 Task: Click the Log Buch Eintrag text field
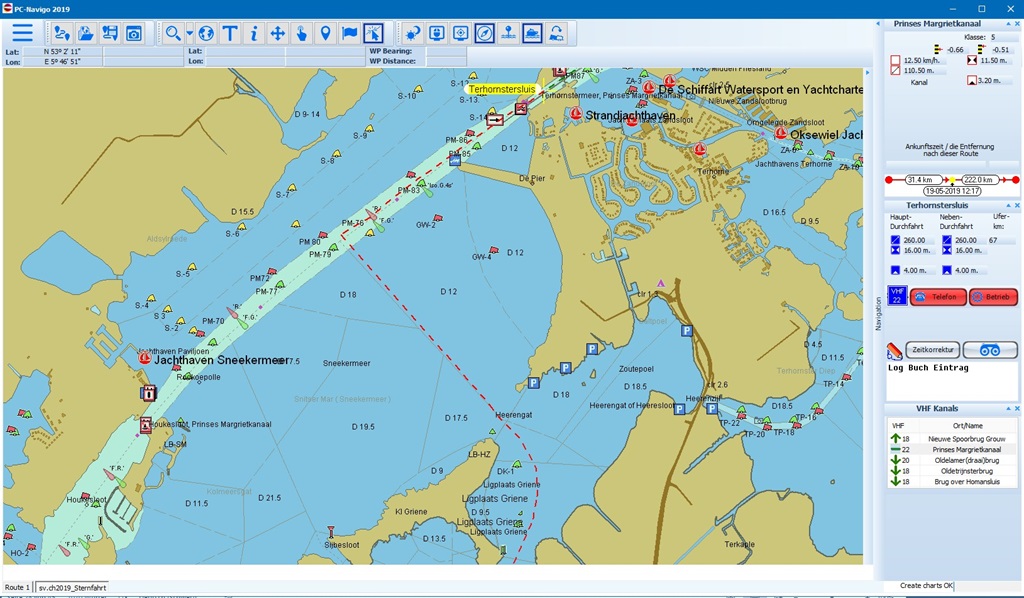click(951, 381)
